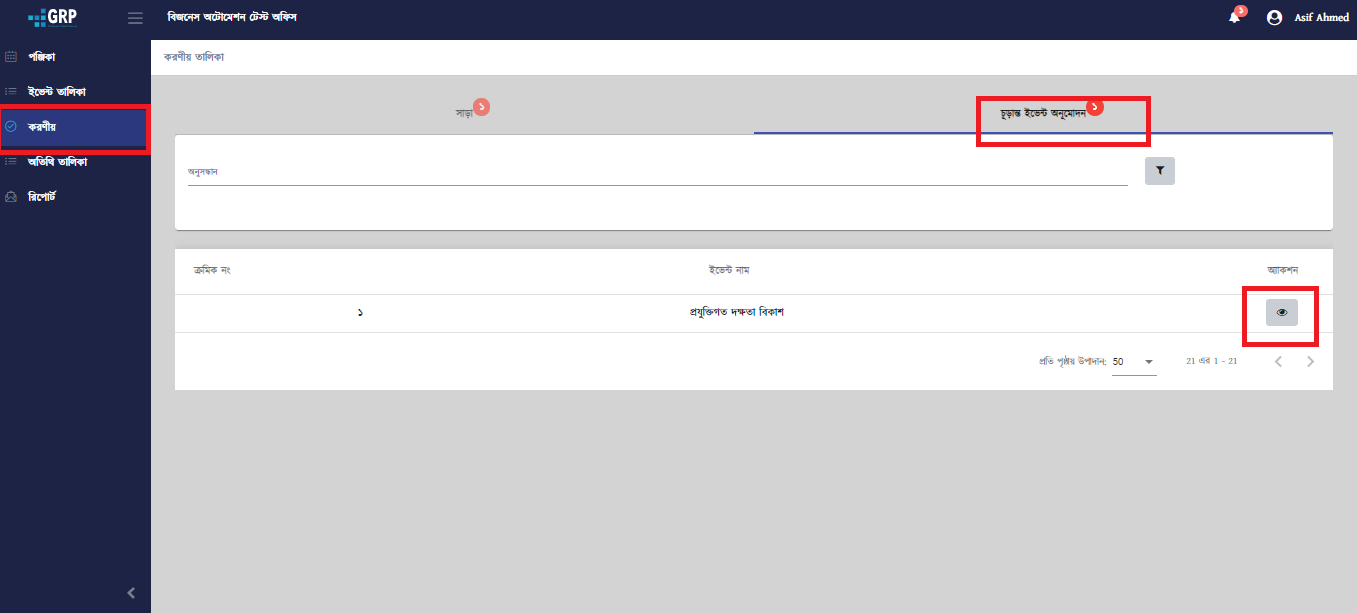
Task: Select করণীয় in the sidebar
Action: click(x=75, y=127)
